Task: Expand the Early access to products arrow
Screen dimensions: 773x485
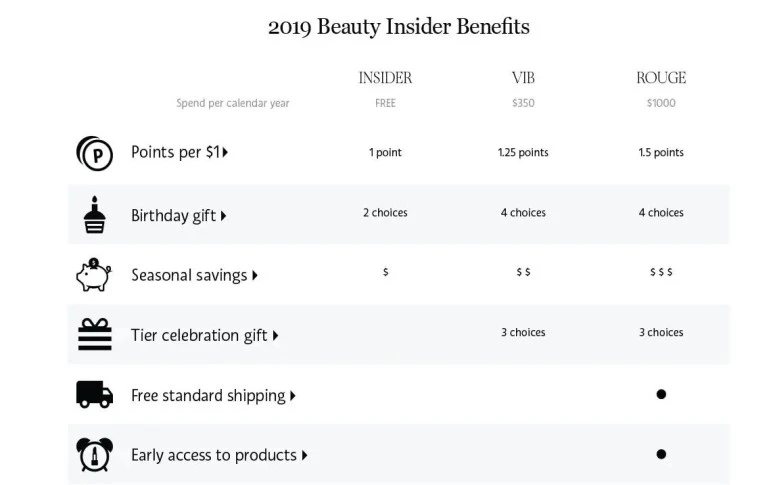Action: pyautogui.click(x=305, y=455)
